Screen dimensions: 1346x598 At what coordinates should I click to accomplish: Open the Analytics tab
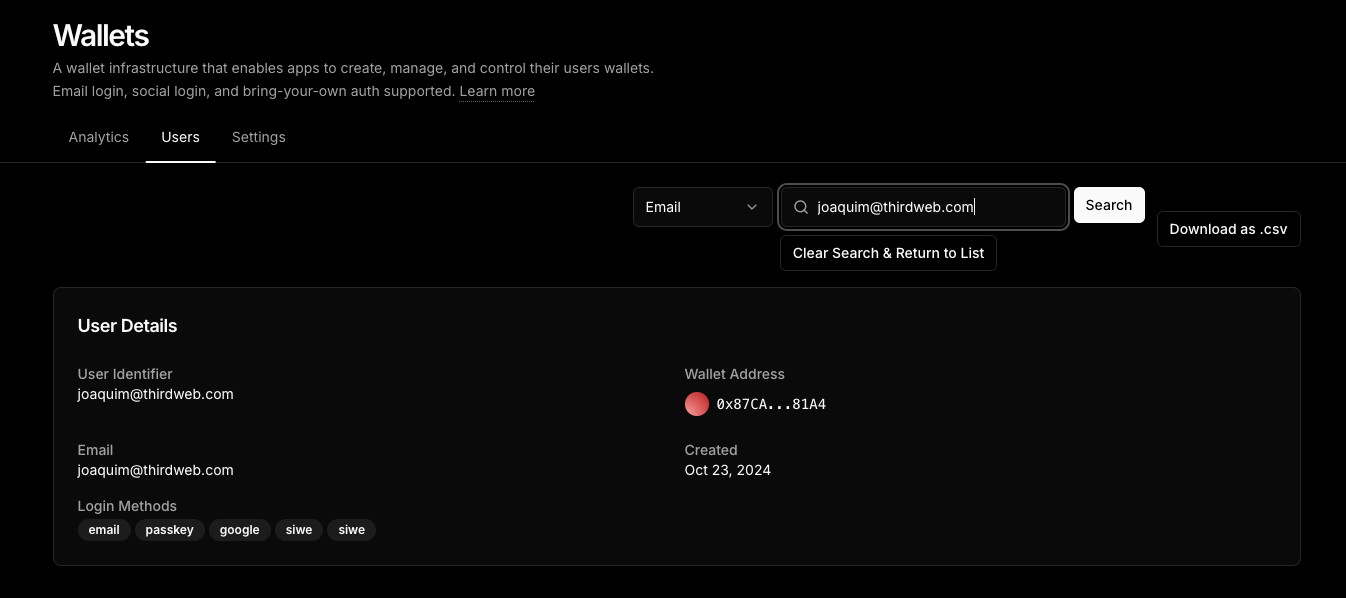pos(98,137)
